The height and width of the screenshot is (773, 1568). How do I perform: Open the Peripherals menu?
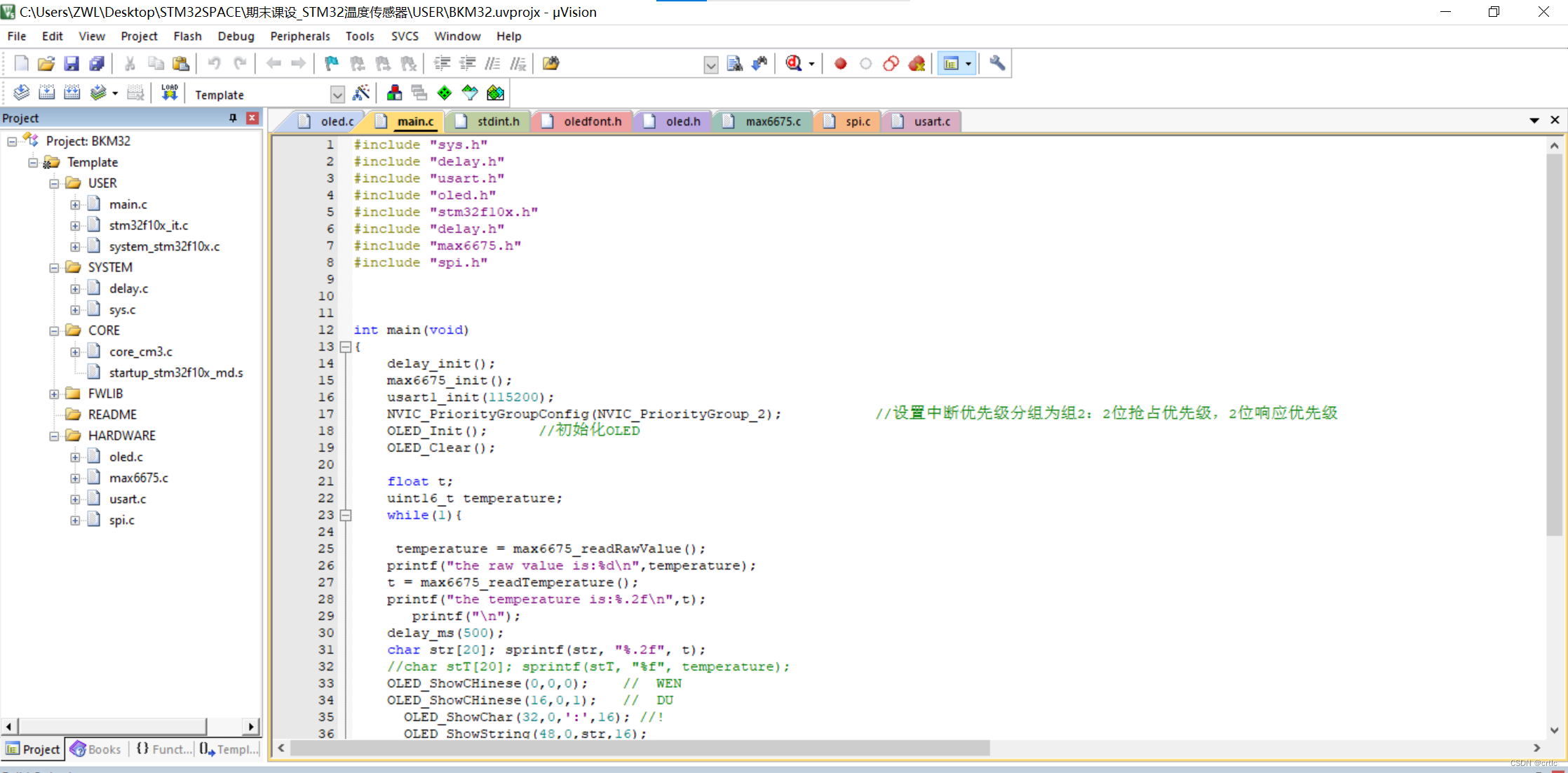coord(299,36)
